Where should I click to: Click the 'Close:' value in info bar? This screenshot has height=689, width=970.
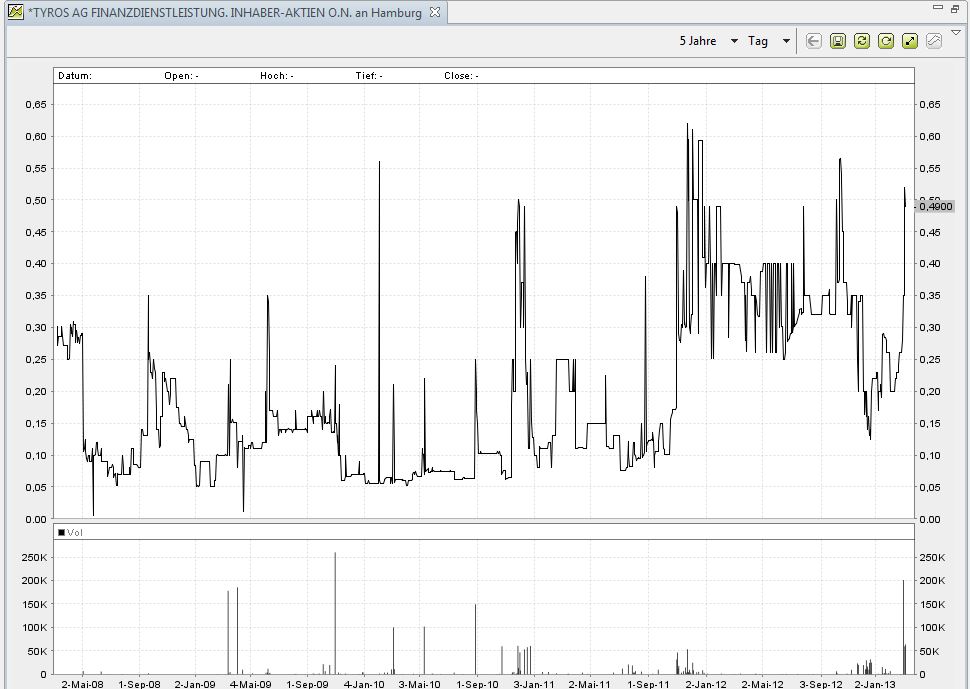tap(461, 75)
